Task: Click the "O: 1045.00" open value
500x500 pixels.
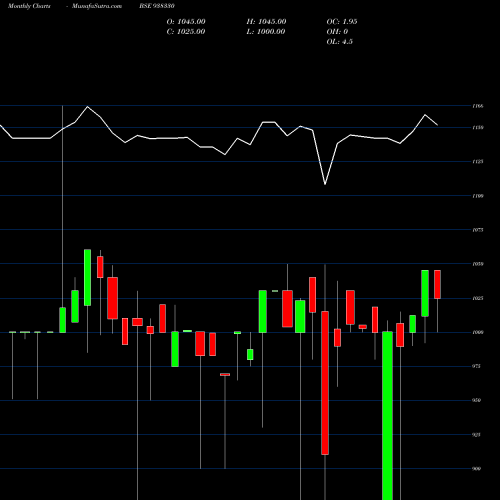Action: click(186, 21)
